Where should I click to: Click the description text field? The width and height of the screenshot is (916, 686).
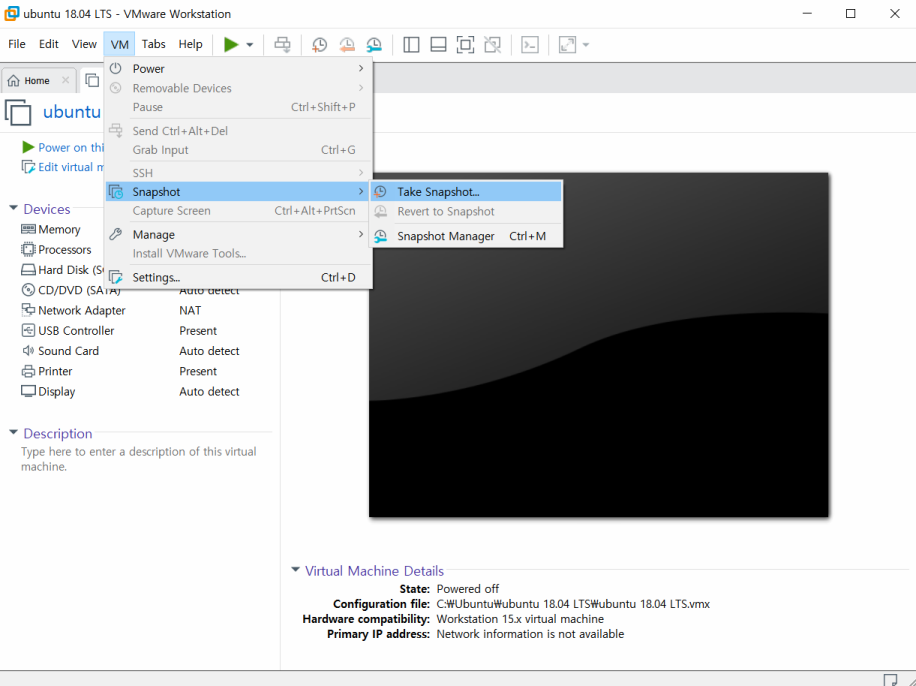click(x=139, y=459)
